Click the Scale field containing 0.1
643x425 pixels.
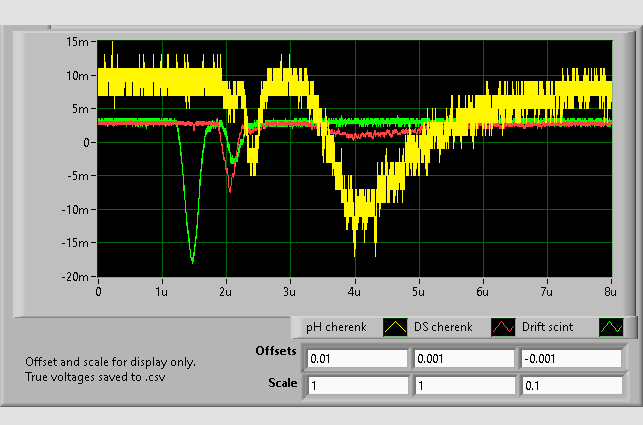[x=571, y=385]
